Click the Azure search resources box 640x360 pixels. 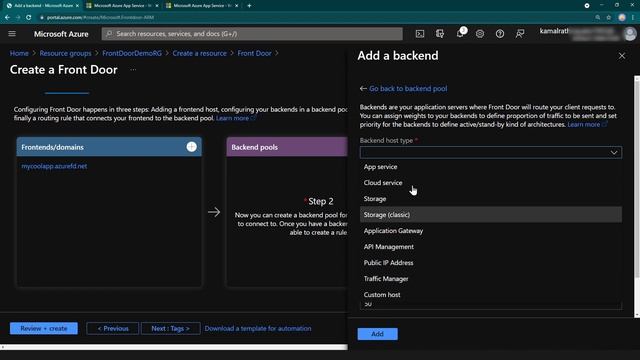pyautogui.click(x=252, y=34)
